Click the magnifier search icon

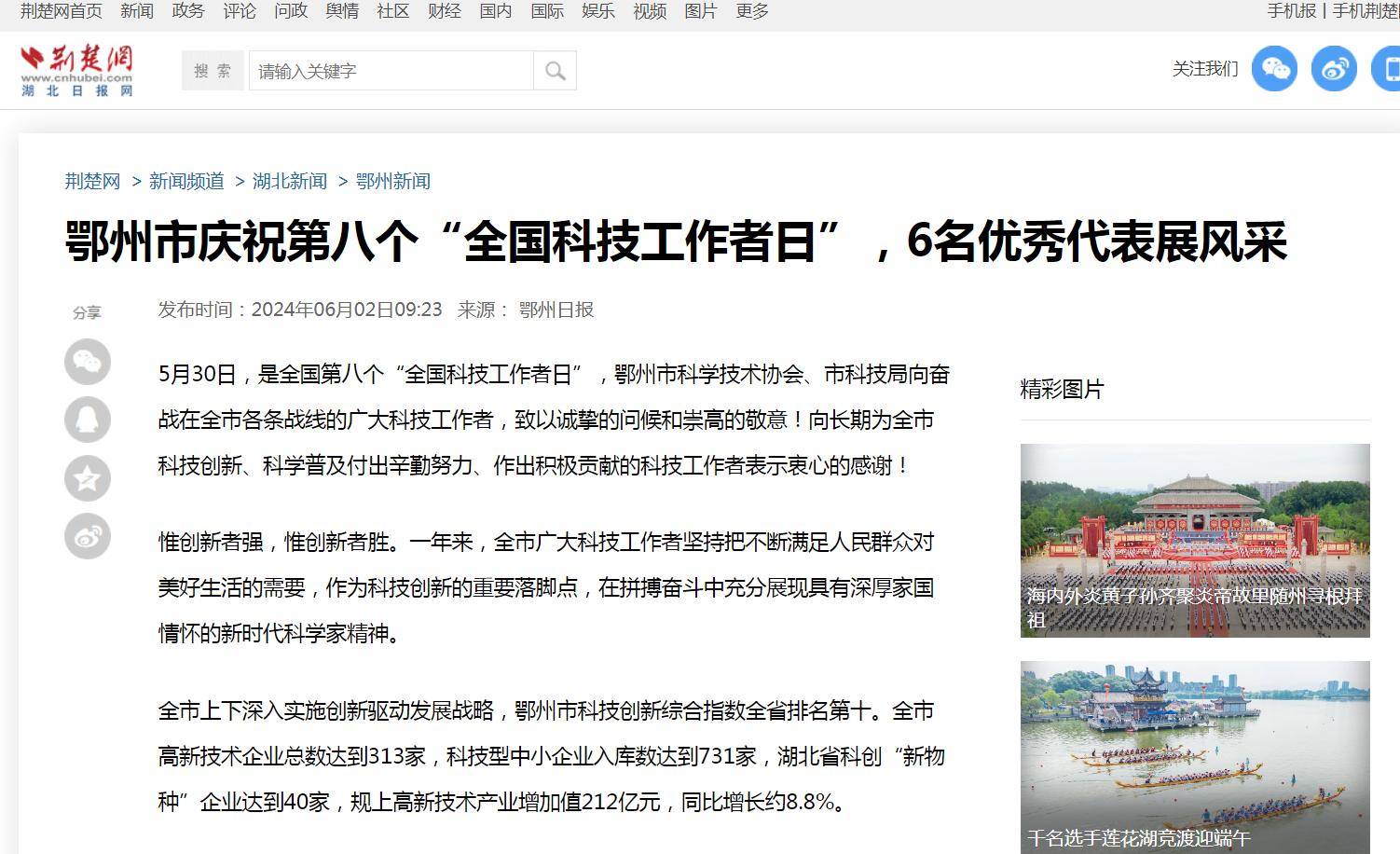point(555,71)
